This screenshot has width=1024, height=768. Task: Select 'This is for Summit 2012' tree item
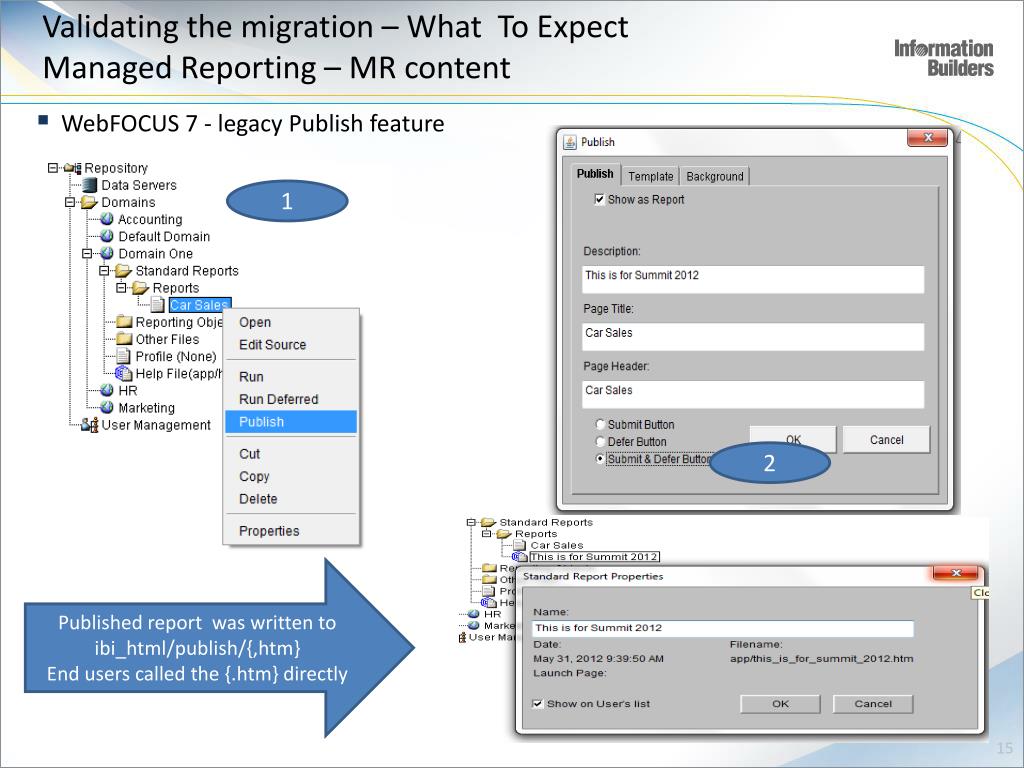tap(594, 556)
